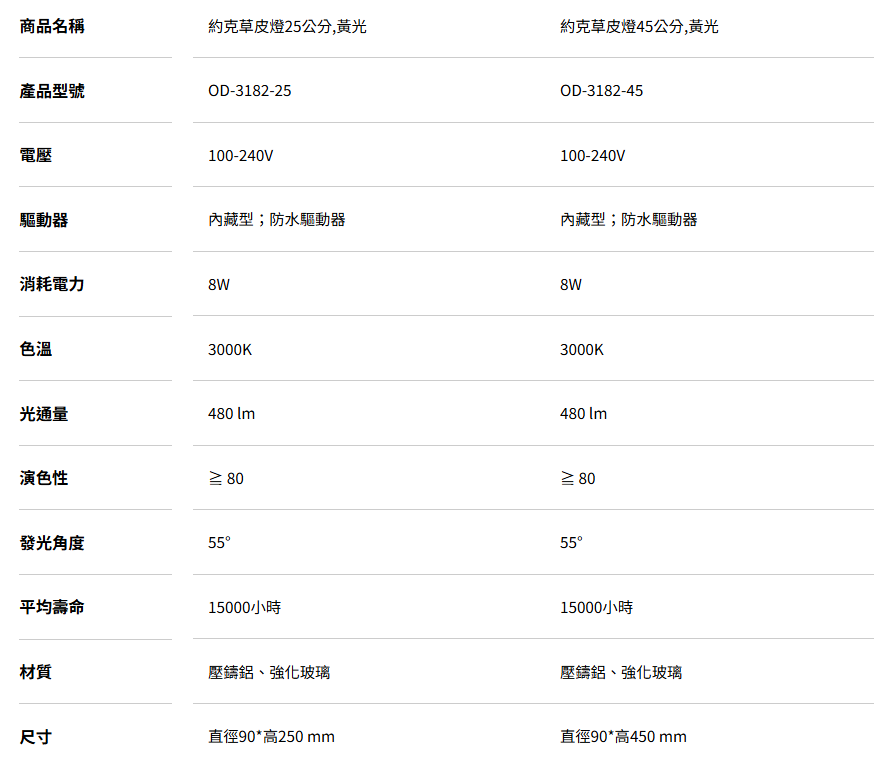
Task: Click the 商品名稱 row label
Action: tap(52, 26)
